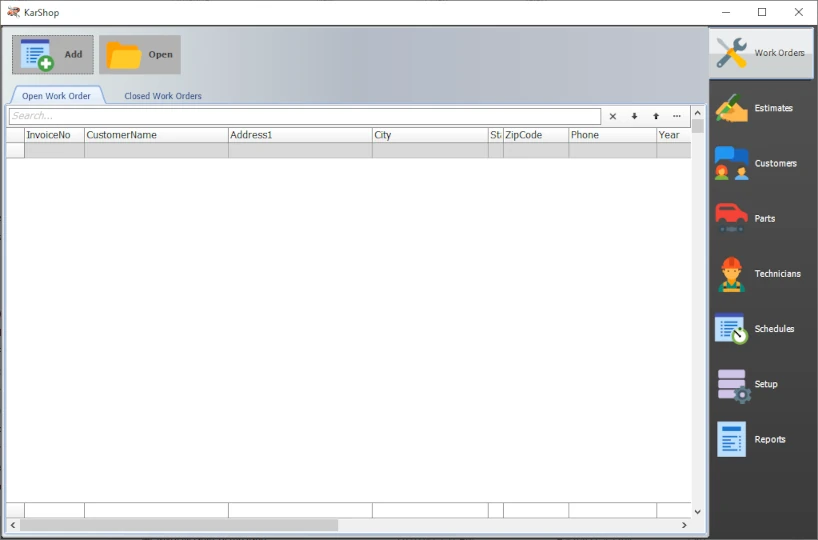Click filter row cell under CustomerName
This screenshot has width=818, height=540.
pos(156,150)
